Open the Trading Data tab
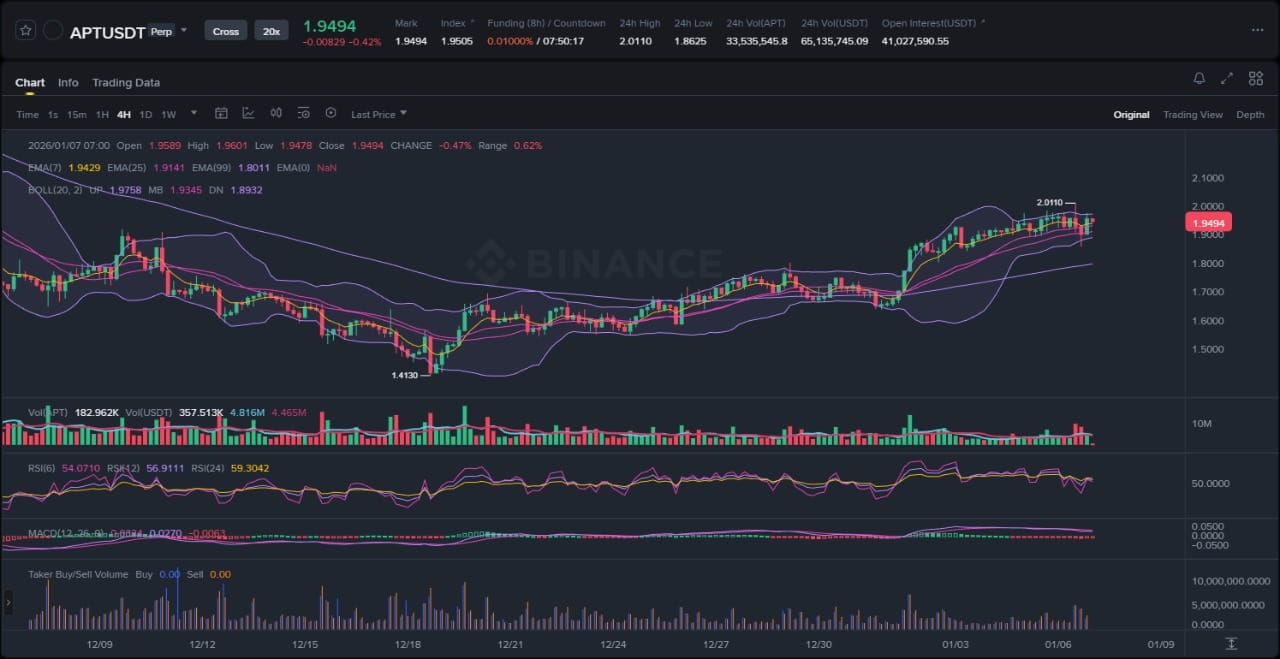The image size is (1280, 659). (x=126, y=83)
